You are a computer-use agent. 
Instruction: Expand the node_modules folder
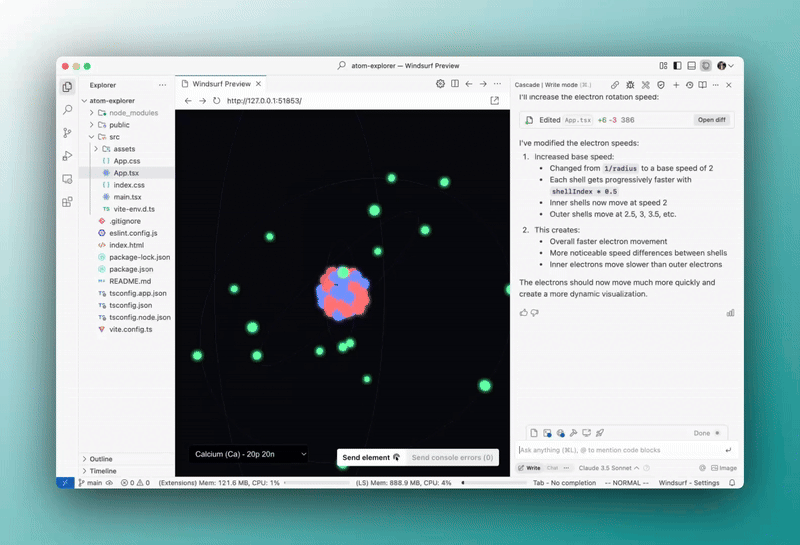click(x=128, y=113)
